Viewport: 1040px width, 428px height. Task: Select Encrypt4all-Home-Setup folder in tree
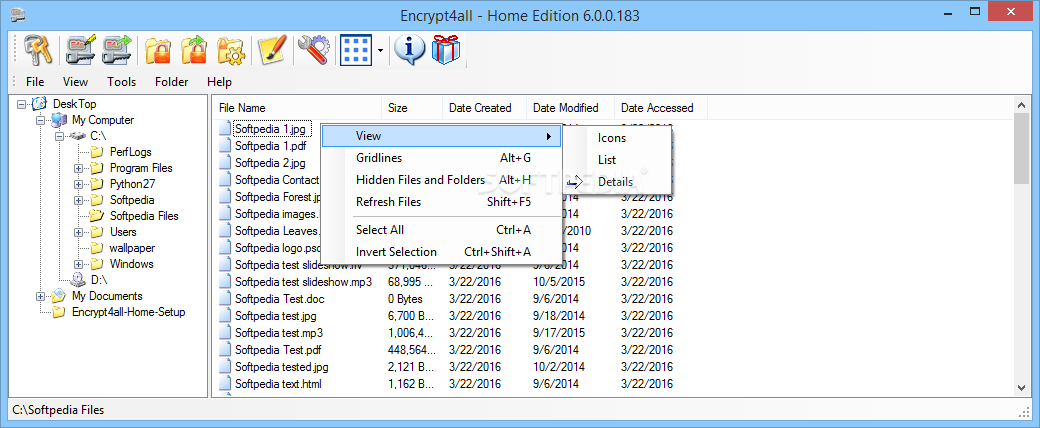click(x=128, y=312)
